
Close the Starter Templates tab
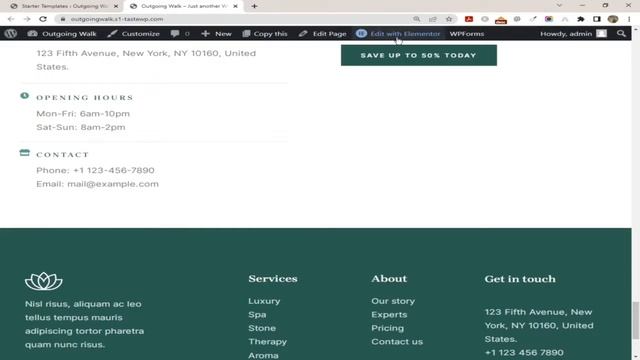pyautogui.click(x=116, y=6)
